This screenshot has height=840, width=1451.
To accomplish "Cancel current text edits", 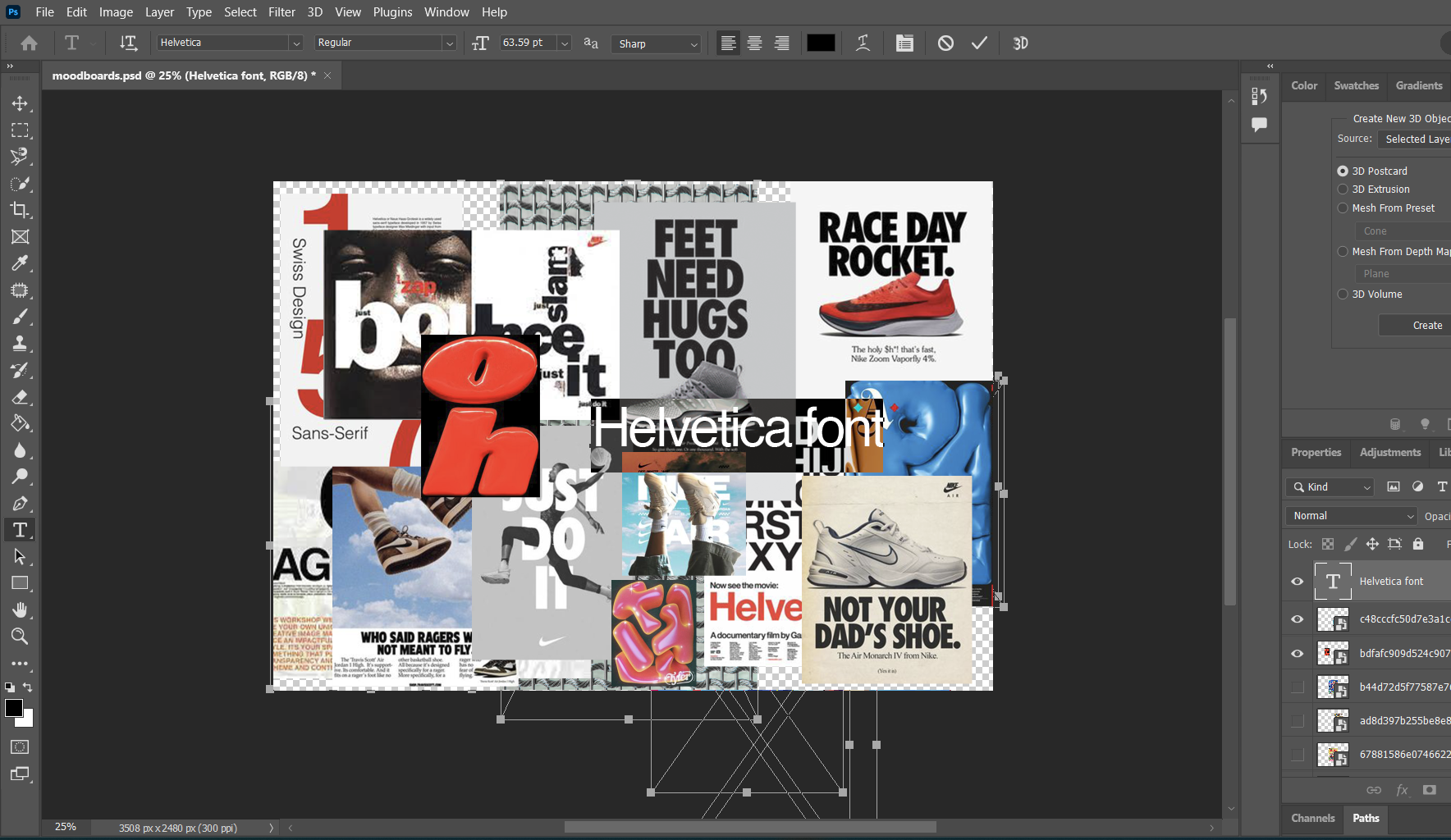I will click(x=945, y=43).
